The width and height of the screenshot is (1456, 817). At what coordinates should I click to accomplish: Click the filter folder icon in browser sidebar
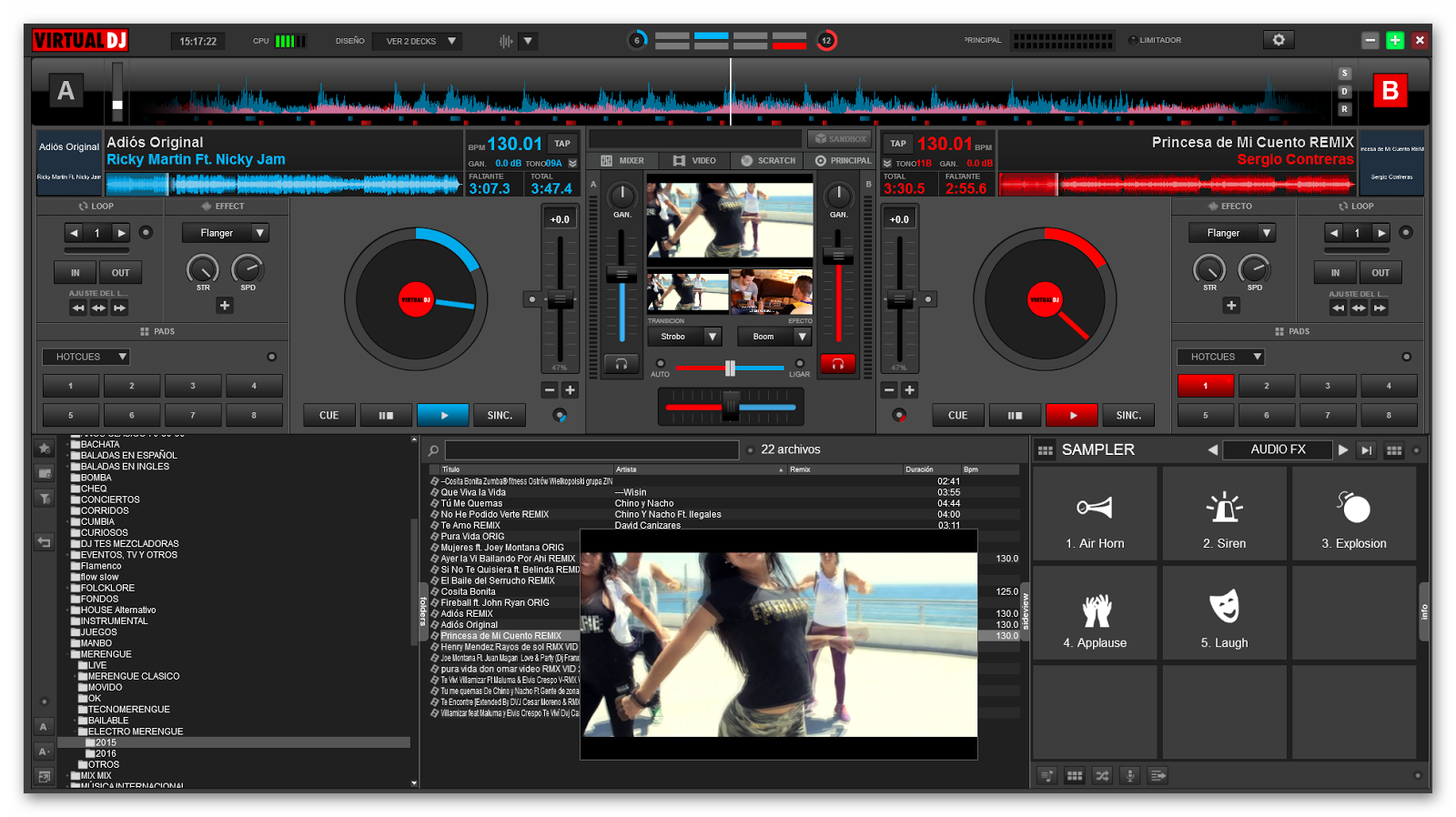(x=44, y=498)
